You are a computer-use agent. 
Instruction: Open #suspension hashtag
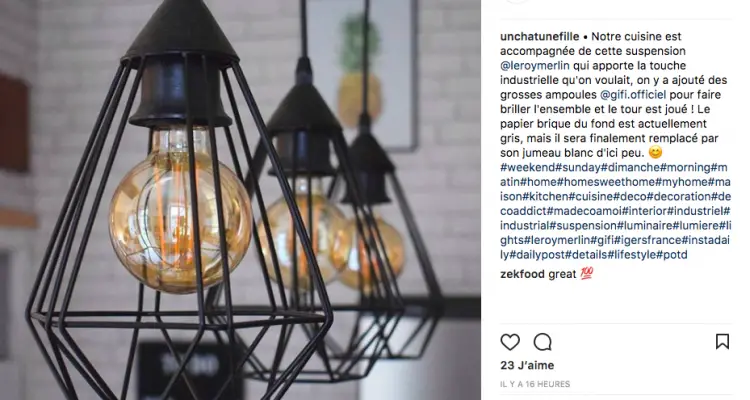coord(583,226)
